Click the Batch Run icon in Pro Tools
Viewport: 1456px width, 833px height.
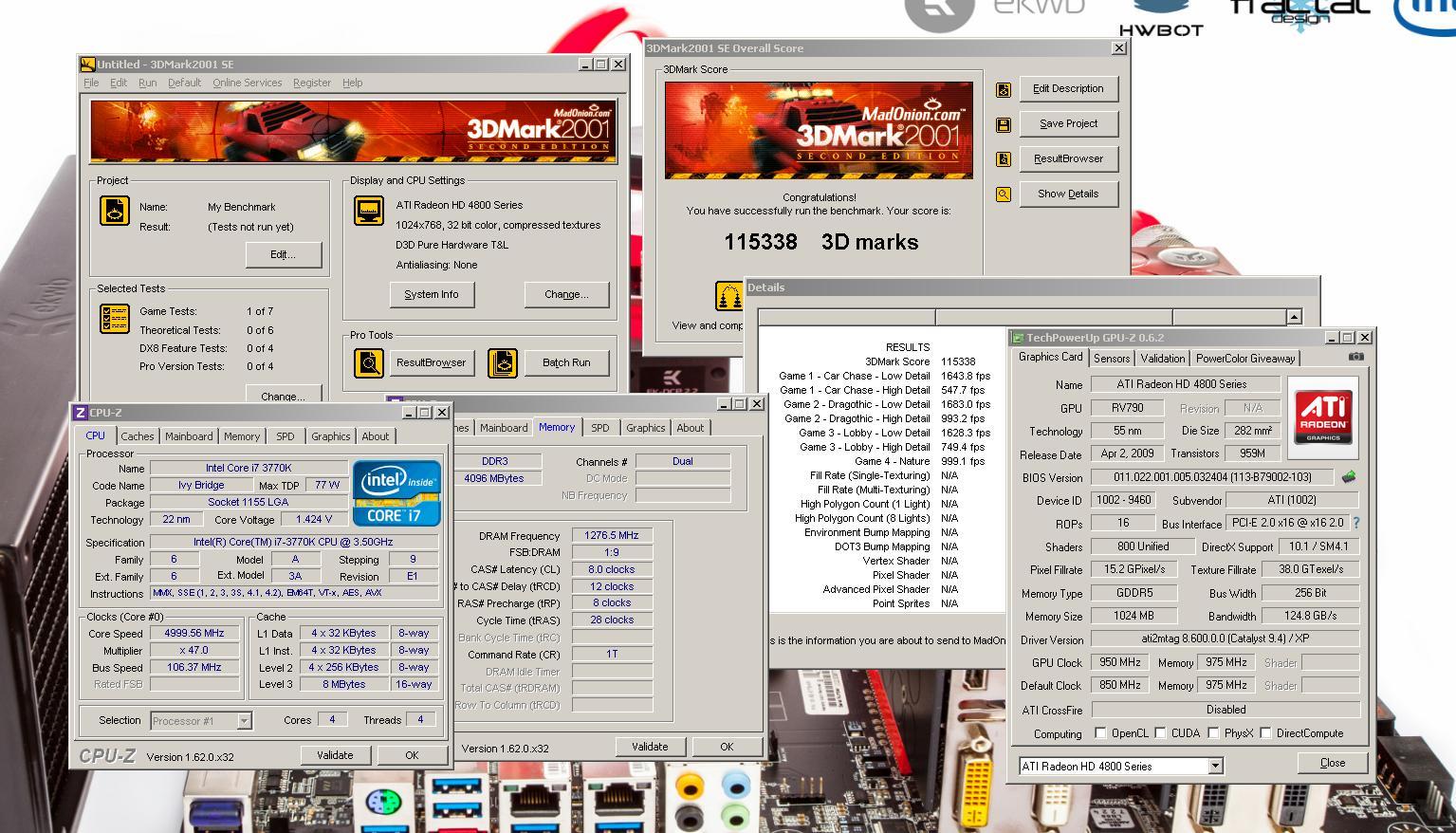tap(503, 362)
